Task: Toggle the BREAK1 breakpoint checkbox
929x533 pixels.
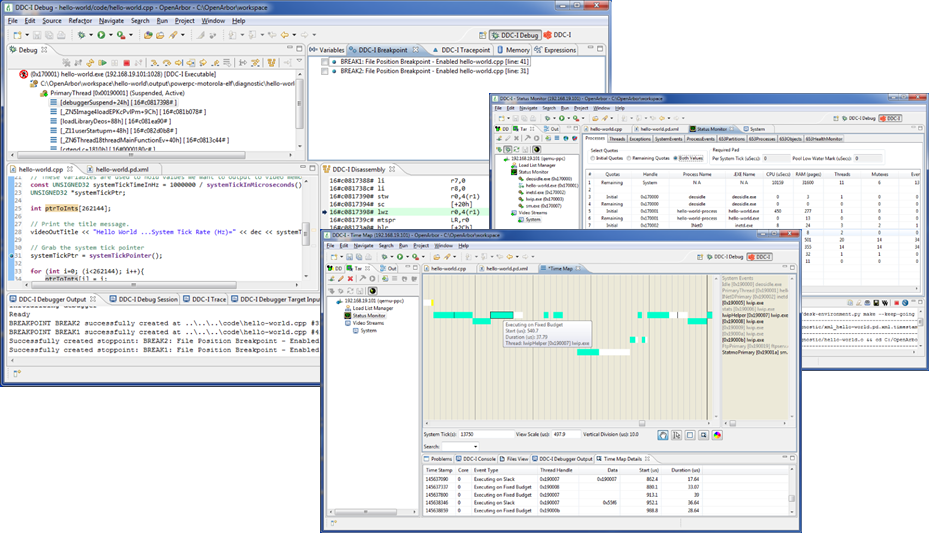Action: coord(325,62)
